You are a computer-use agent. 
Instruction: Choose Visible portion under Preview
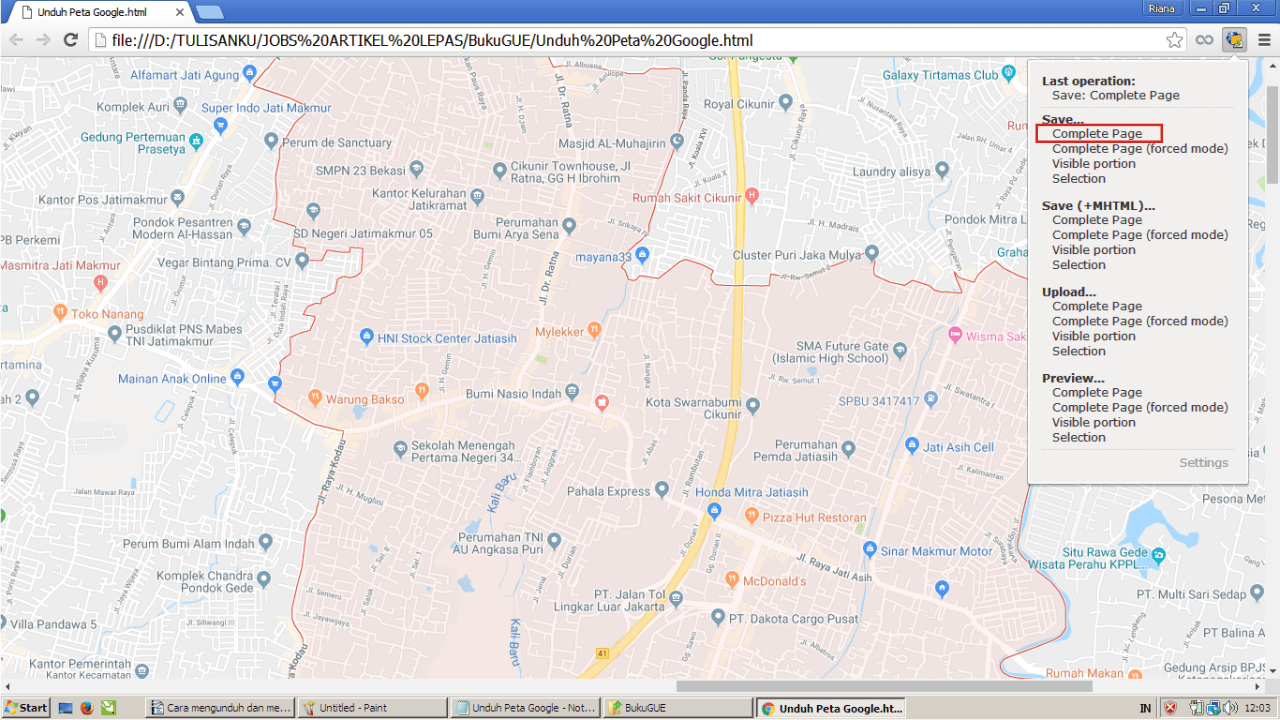pos(1094,423)
